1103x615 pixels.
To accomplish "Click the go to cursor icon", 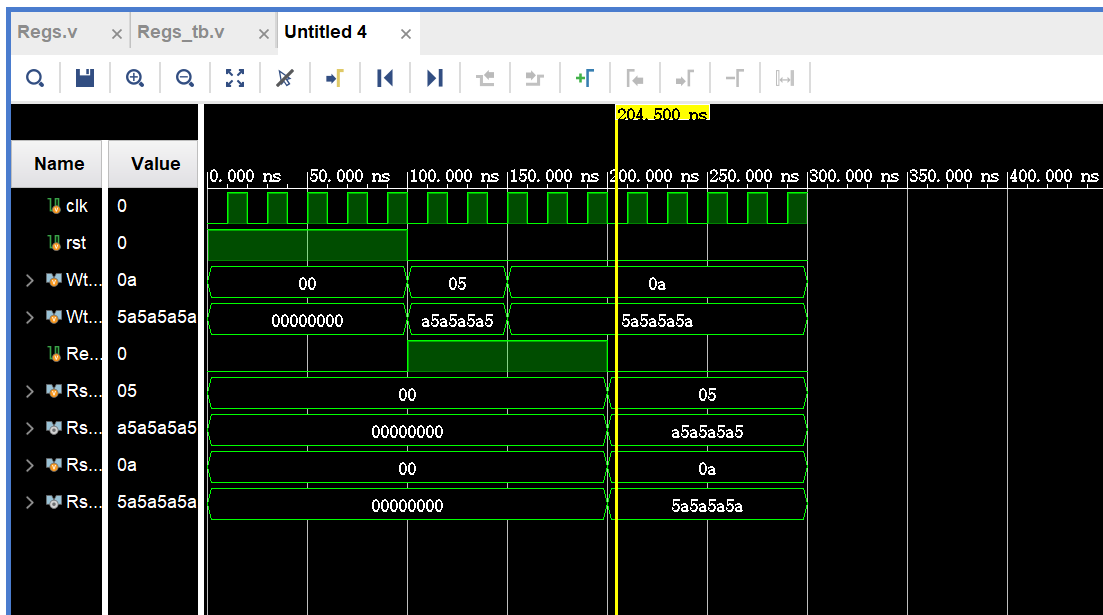I will (x=335, y=78).
